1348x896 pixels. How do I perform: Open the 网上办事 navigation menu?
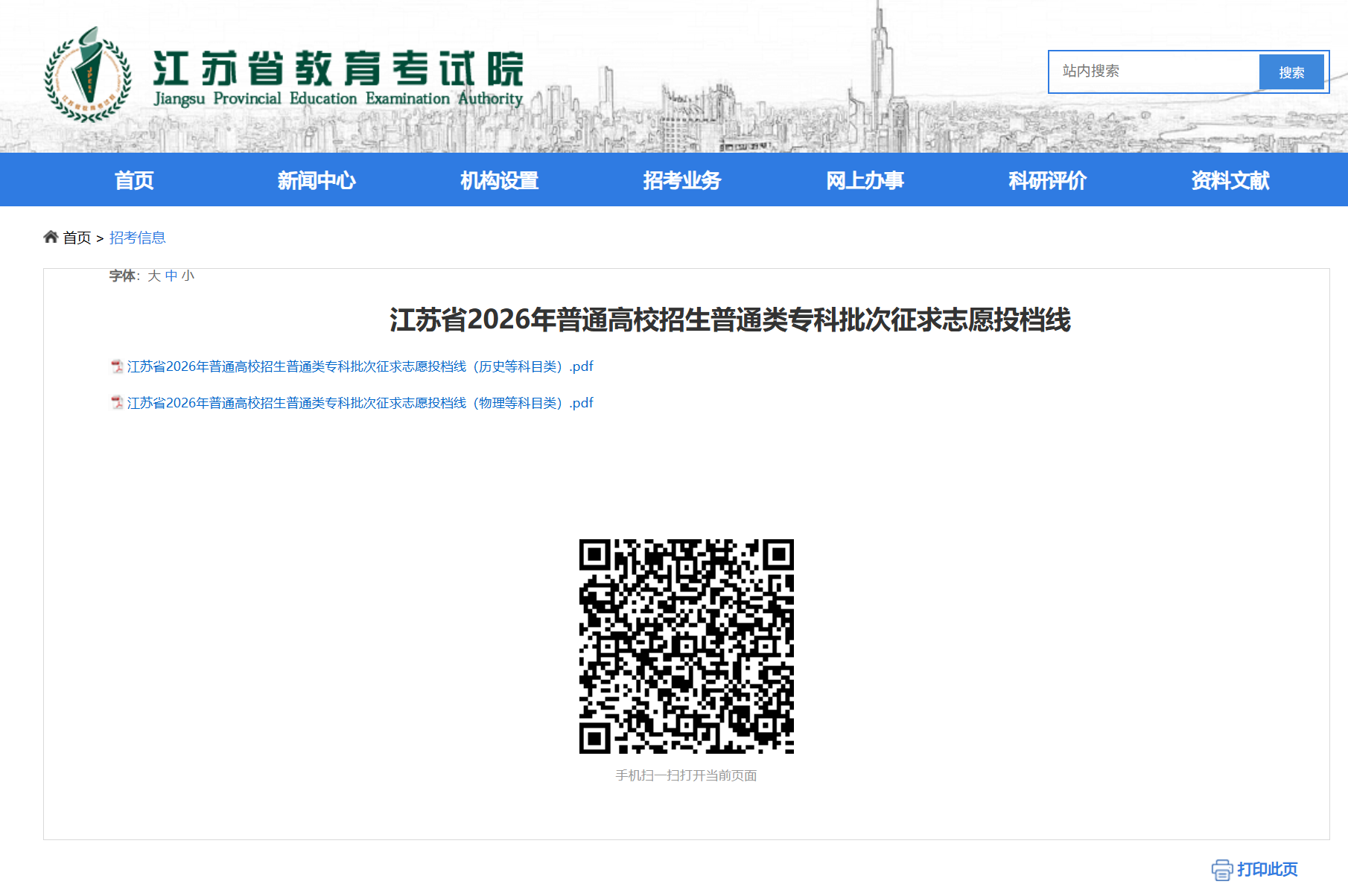pyautogui.click(x=865, y=180)
